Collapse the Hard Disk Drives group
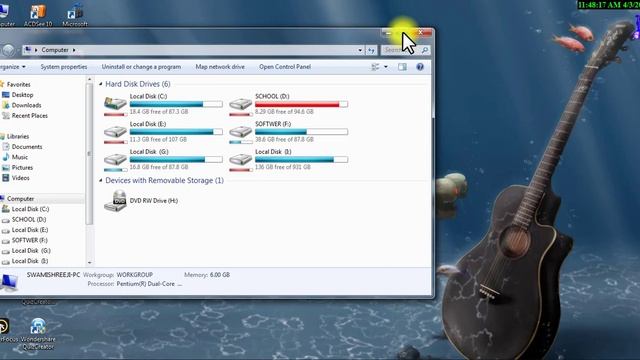640x360 pixels. (x=100, y=84)
